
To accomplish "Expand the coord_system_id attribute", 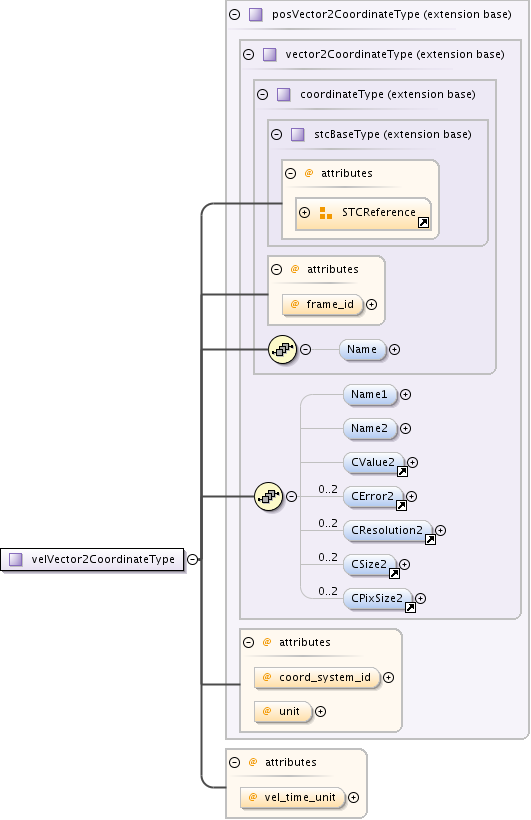I will tap(388, 678).
